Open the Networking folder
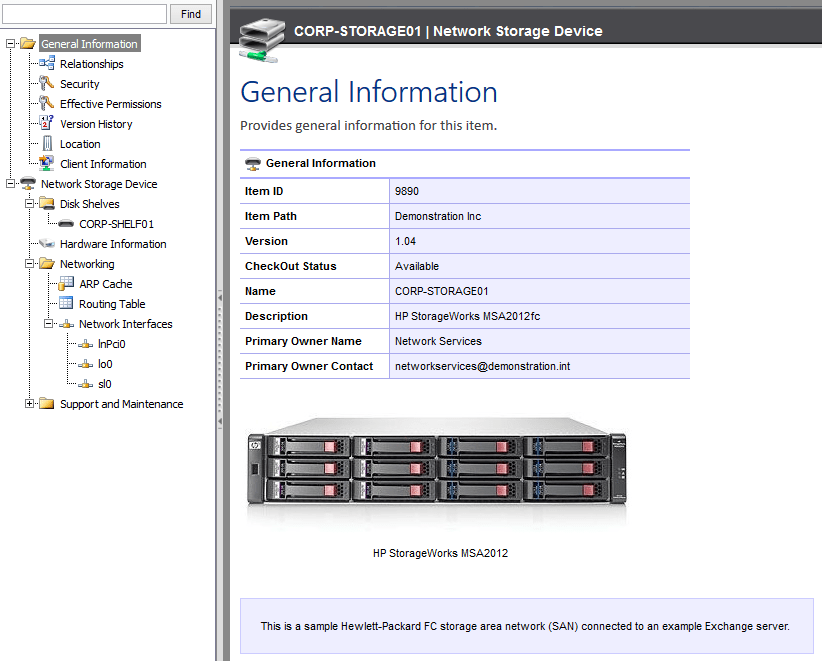The width and height of the screenshot is (822, 661). click(x=45, y=263)
